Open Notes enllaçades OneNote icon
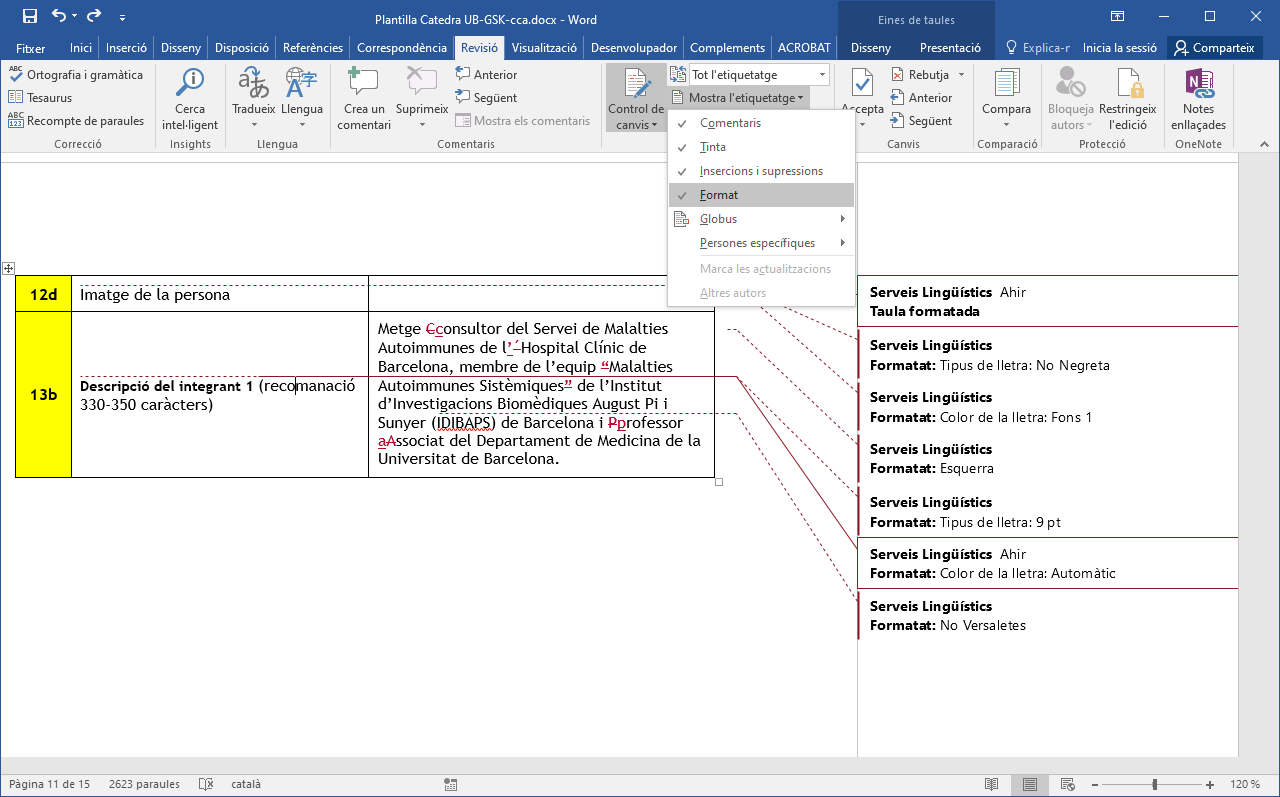Image resolution: width=1280 pixels, height=797 pixels. tap(1198, 83)
